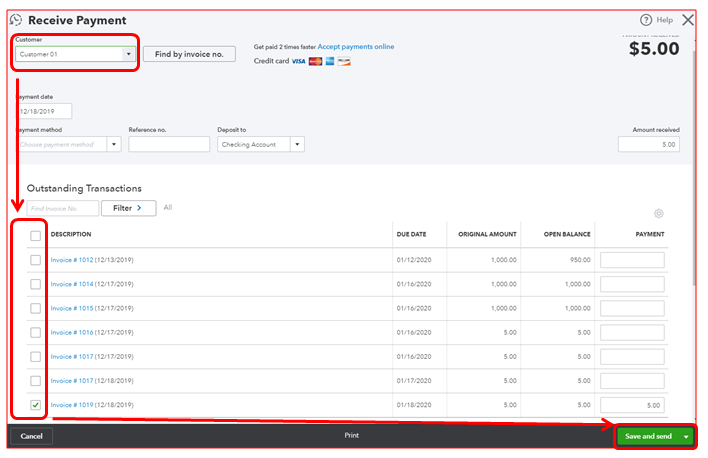This screenshot has height=458, width=708.
Task: Click payment field showing 5.00 for Invoice 1019
Action: coord(632,405)
